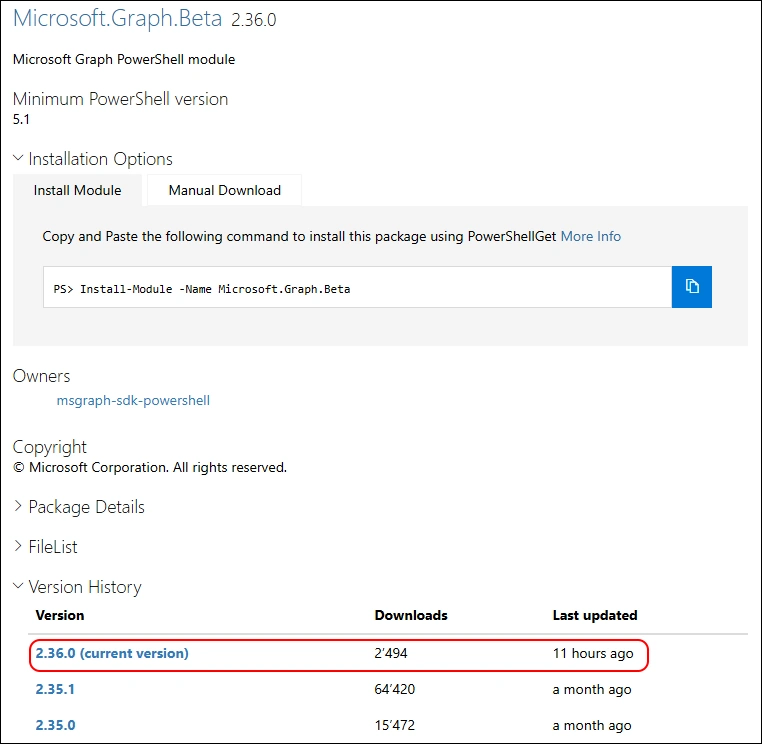Click inside the Install-Module command box

point(357,288)
